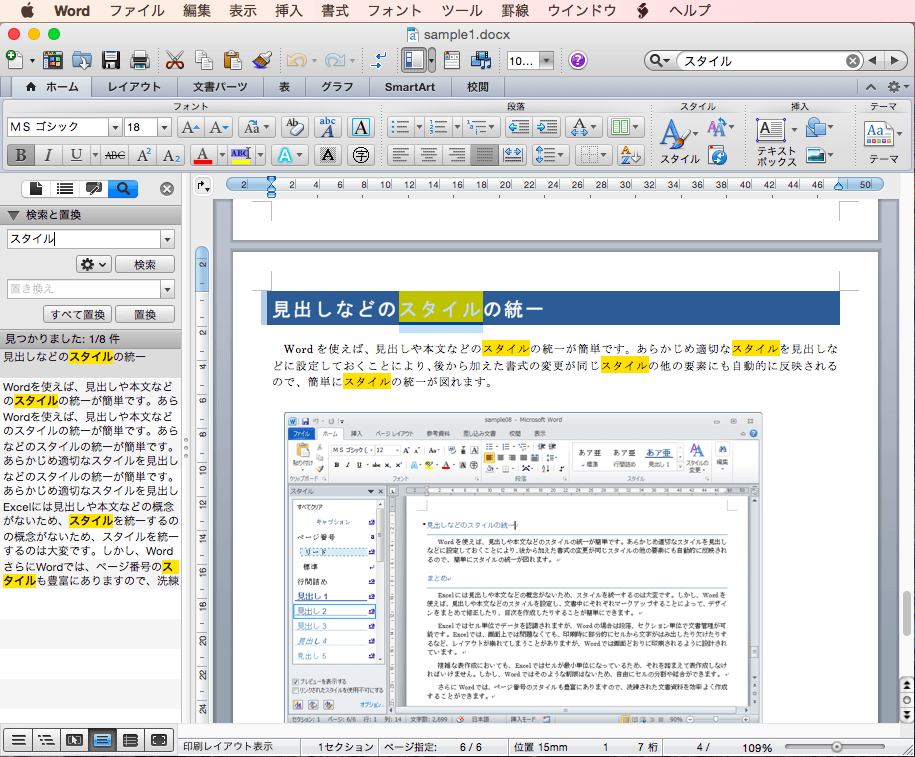
Task: Close the sidebar with X icon
Action: point(167,189)
